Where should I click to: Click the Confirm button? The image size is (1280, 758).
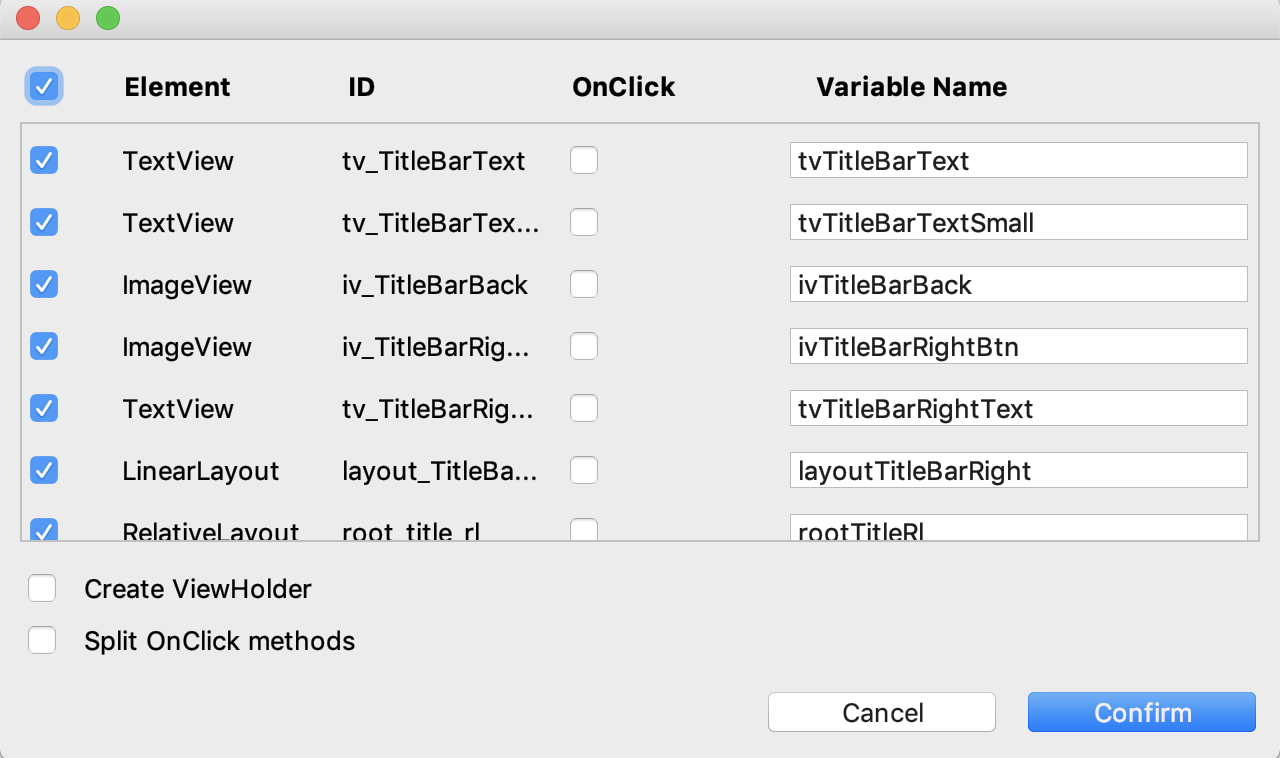[1141, 712]
